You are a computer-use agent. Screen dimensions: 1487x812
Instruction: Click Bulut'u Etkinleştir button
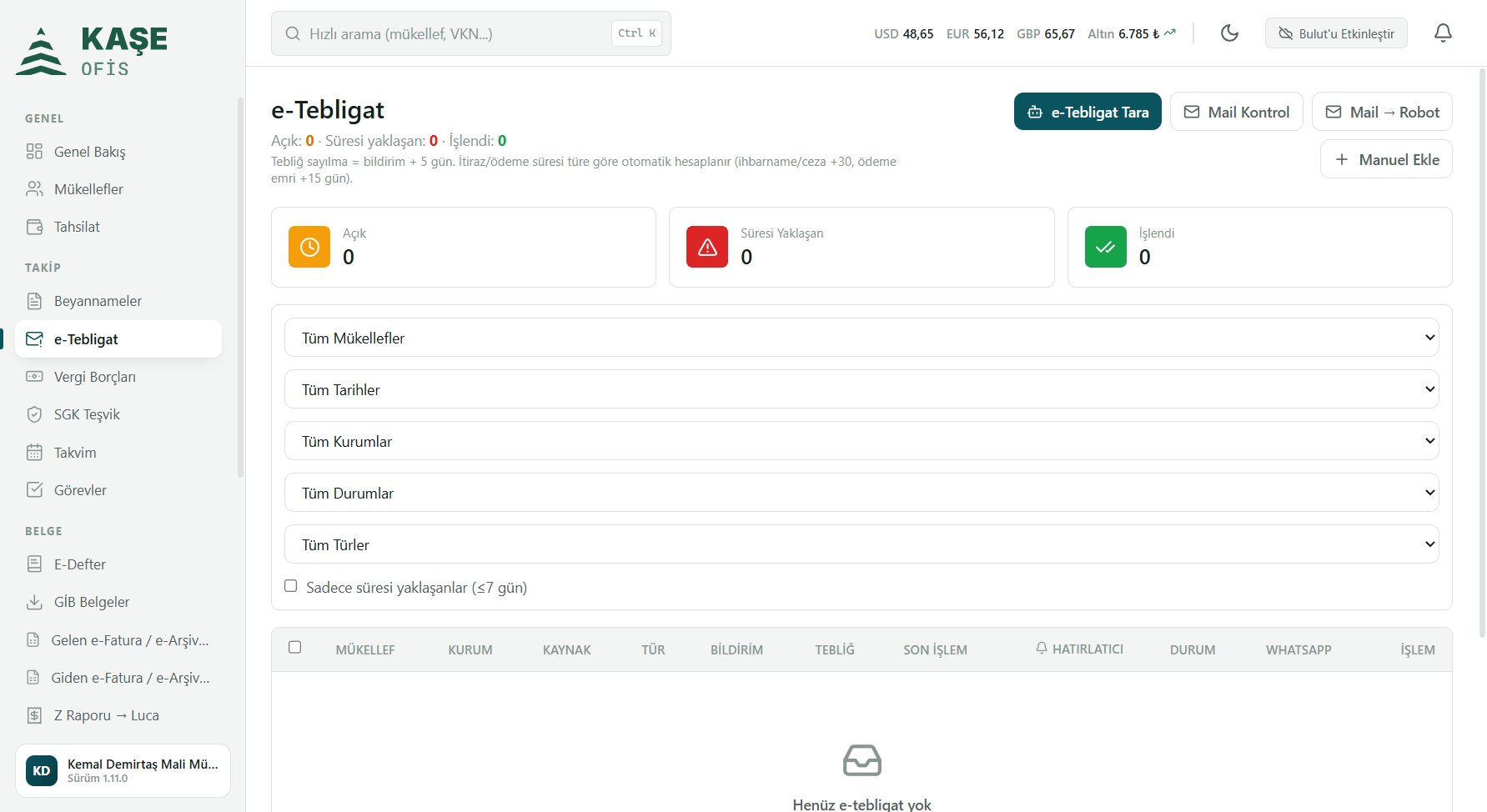(1336, 33)
